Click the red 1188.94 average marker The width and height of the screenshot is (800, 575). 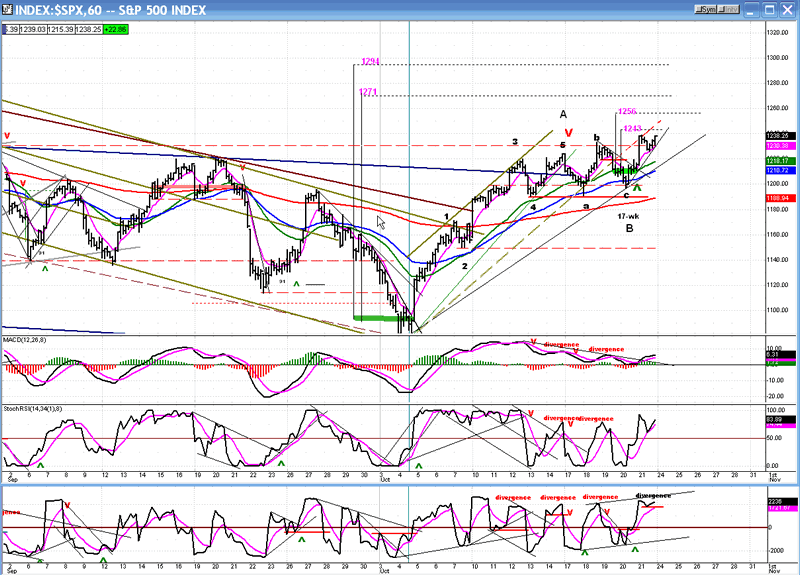(x=781, y=198)
